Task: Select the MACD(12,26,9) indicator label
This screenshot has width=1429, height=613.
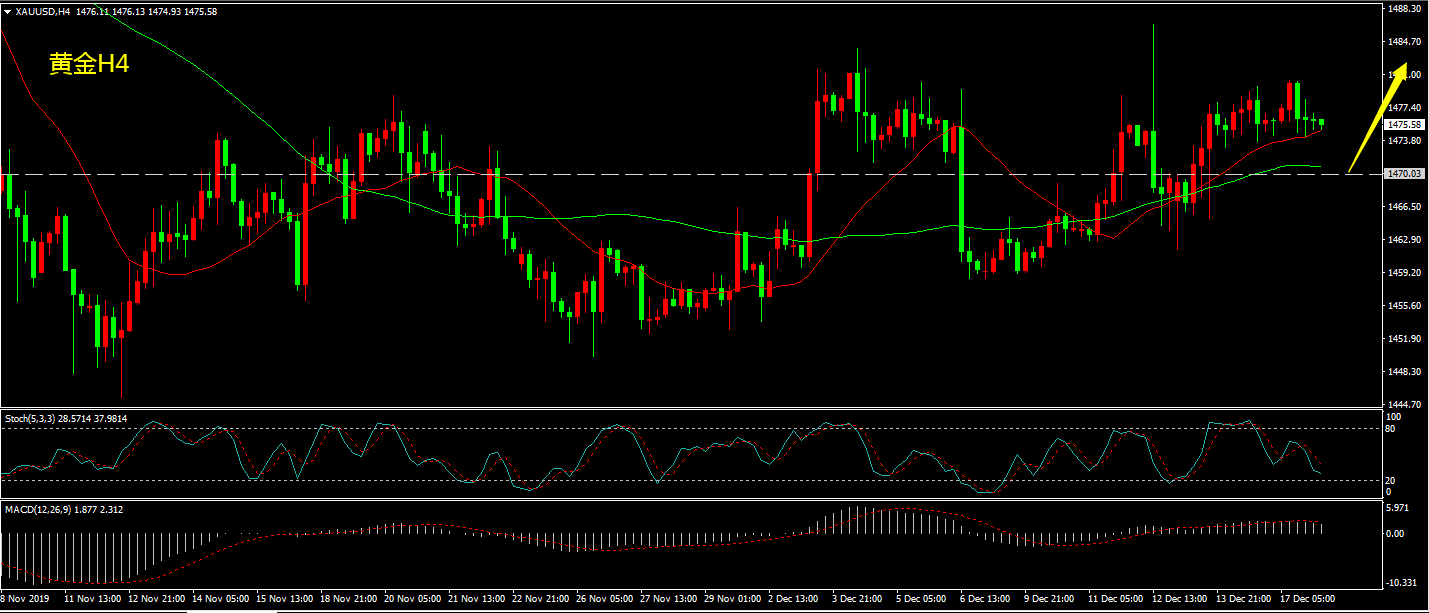Action: coord(36,509)
